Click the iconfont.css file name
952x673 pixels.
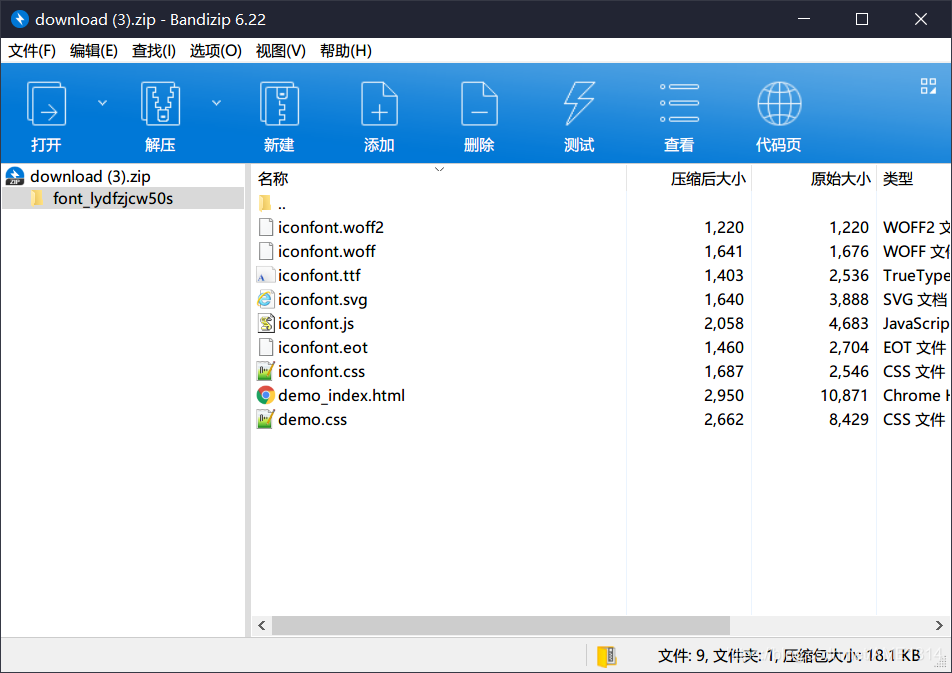pos(322,372)
